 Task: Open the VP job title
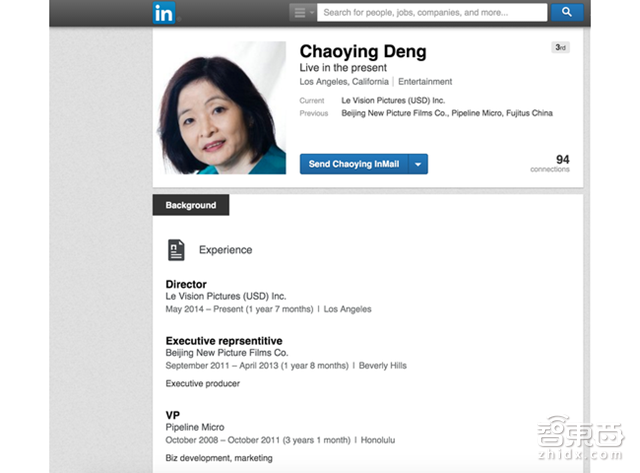[x=173, y=415]
